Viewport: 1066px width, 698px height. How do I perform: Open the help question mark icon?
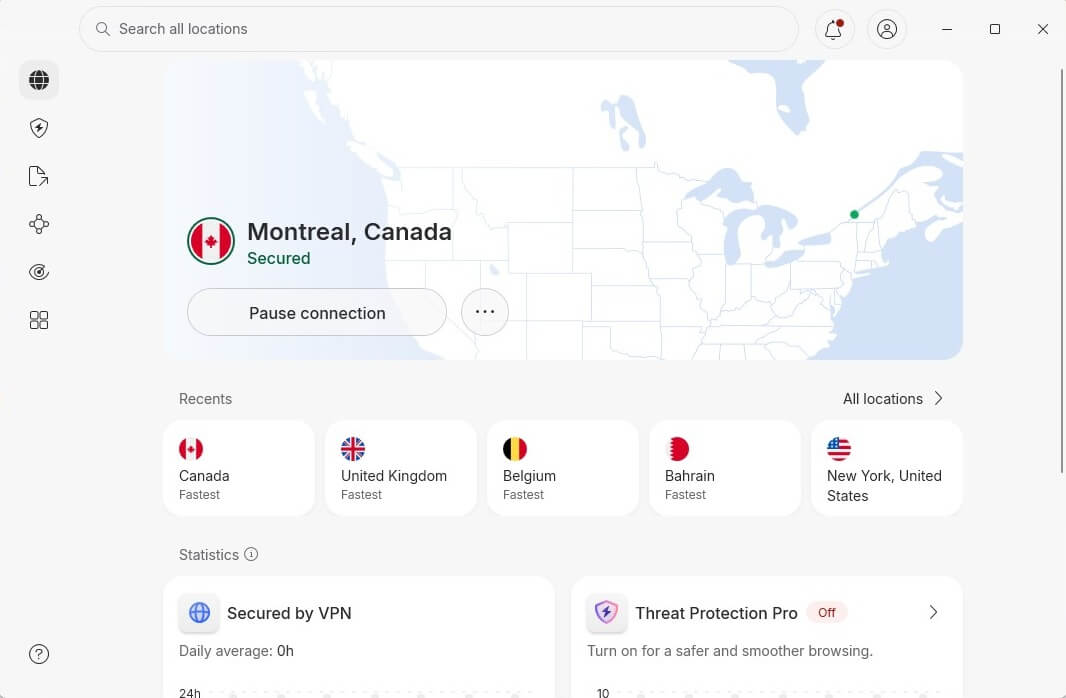(x=39, y=654)
